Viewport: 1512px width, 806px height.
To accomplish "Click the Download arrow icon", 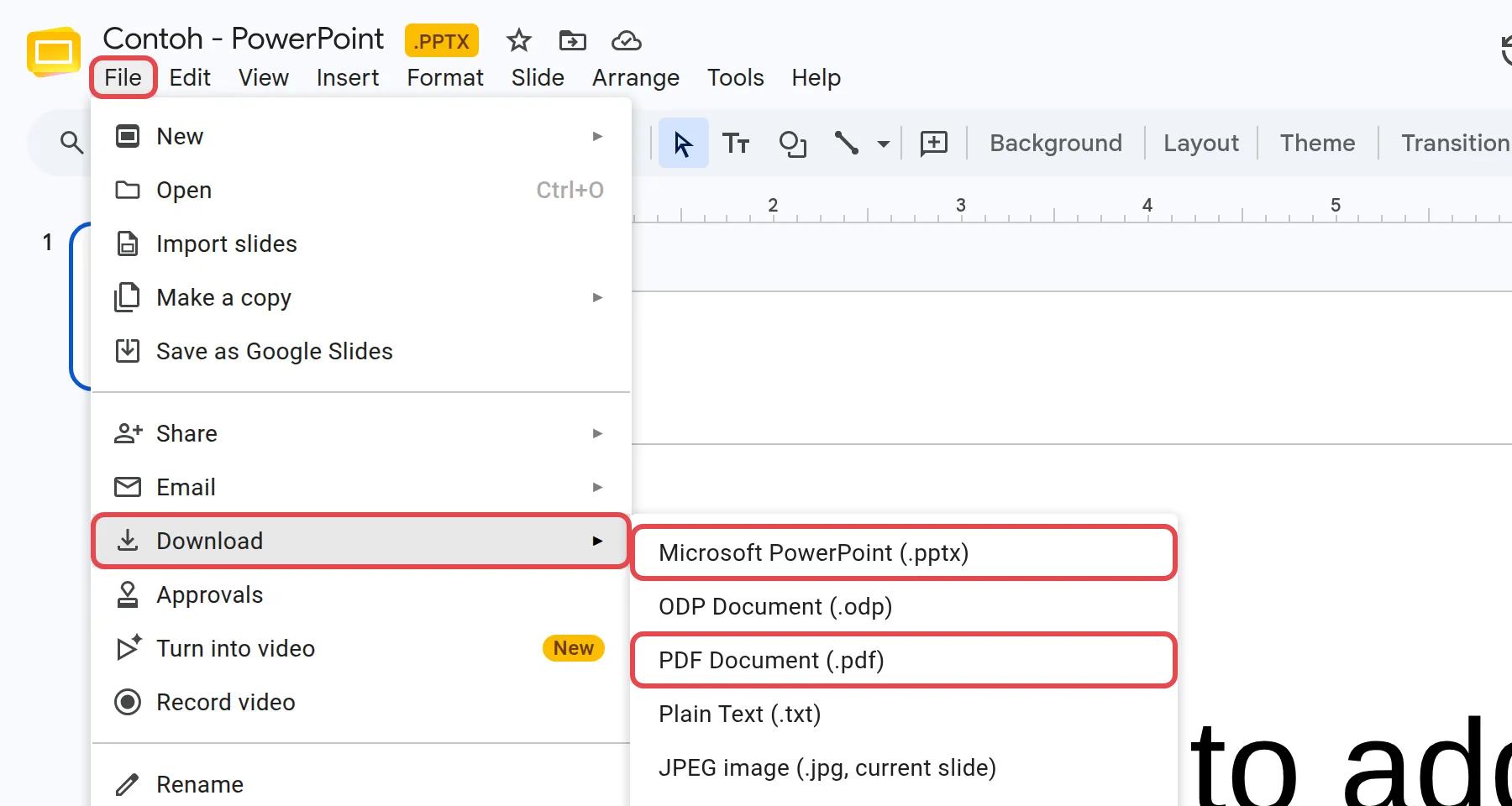I will coord(127,540).
